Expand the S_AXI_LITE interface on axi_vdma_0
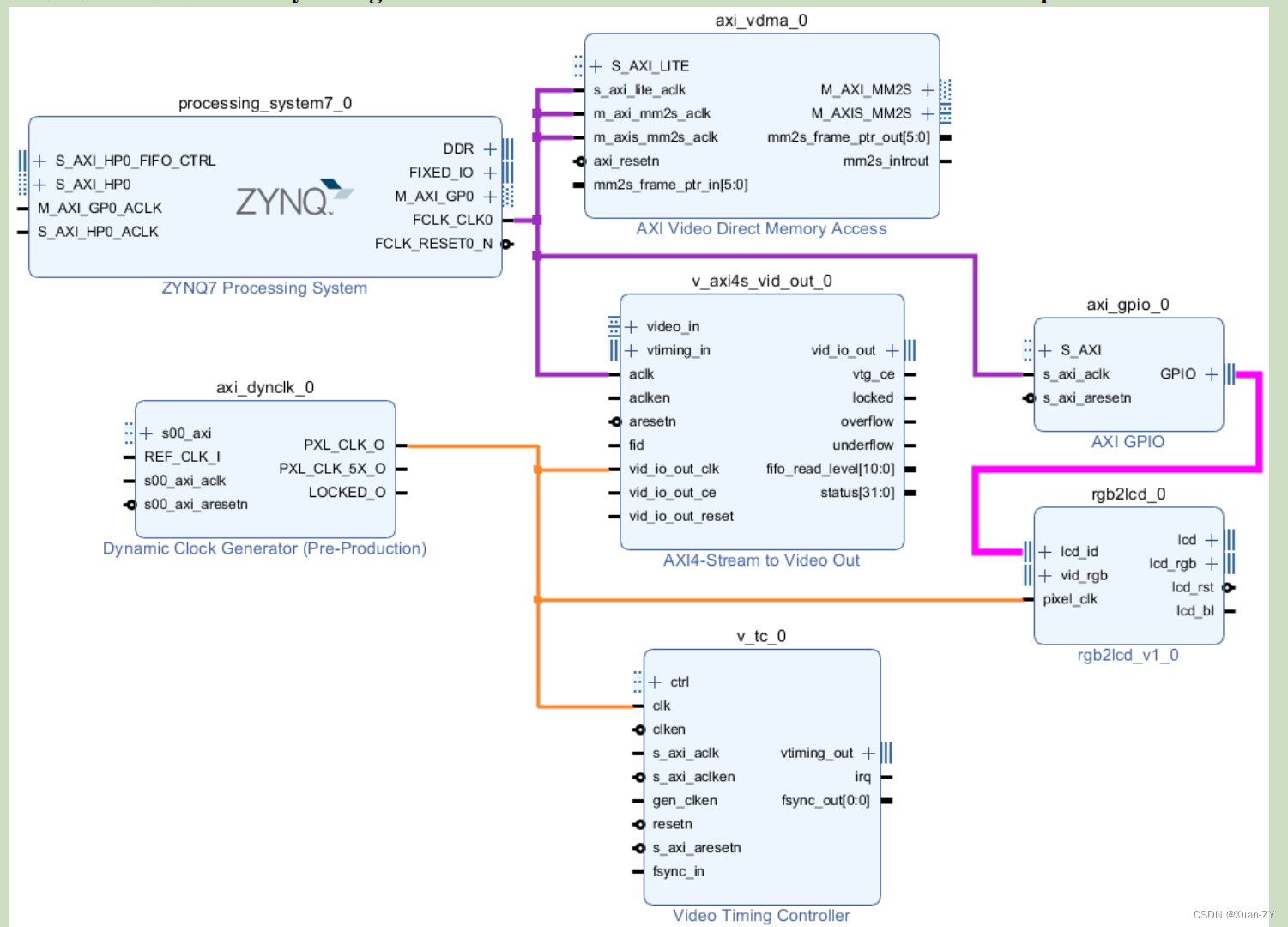1288x927 pixels. pyautogui.click(x=596, y=66)
